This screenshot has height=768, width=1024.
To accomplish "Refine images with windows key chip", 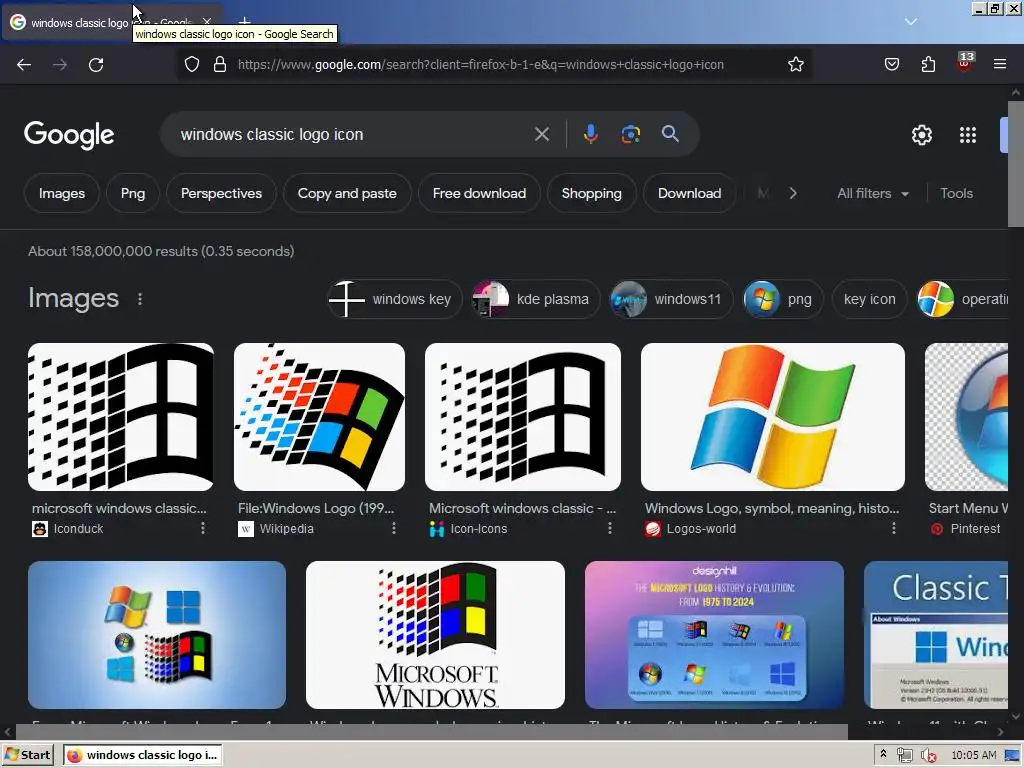I will pos(394,299).
